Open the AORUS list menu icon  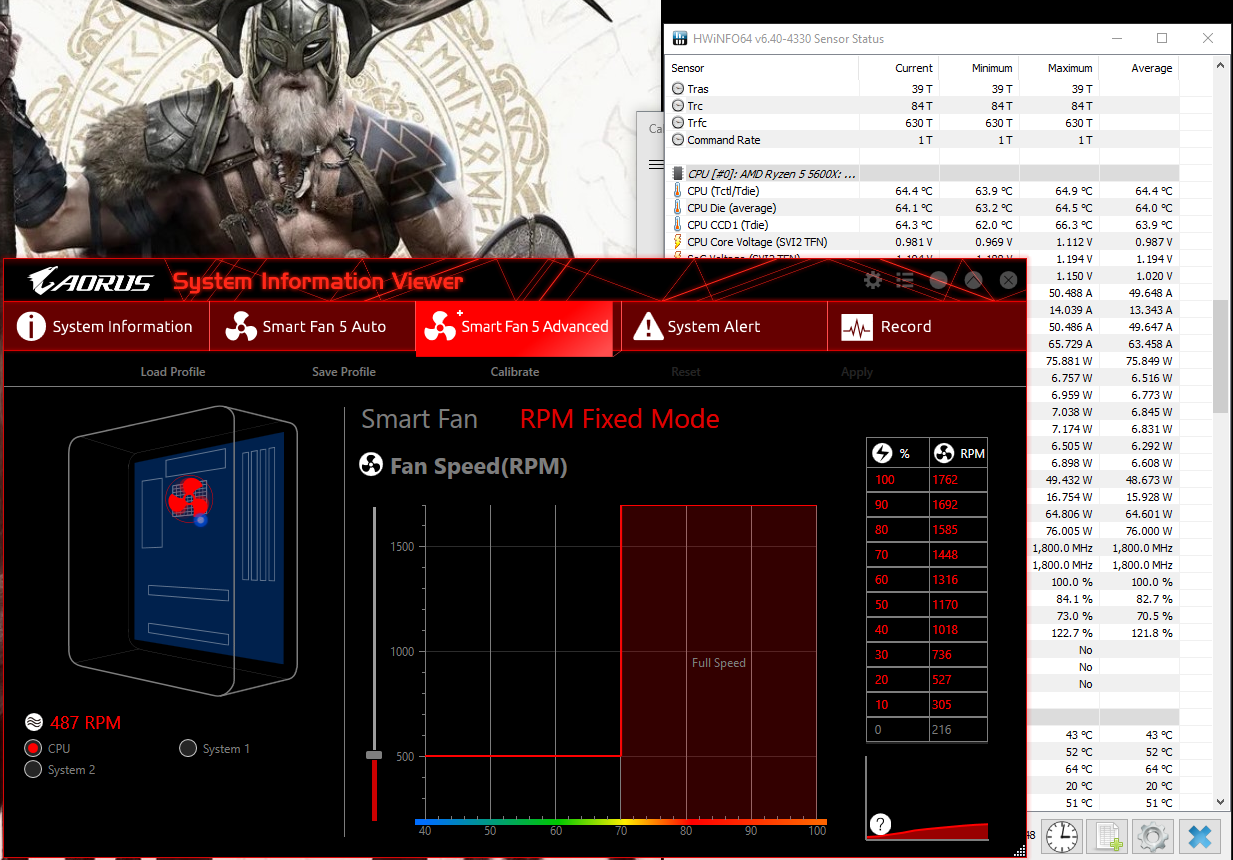coord(906,281)
